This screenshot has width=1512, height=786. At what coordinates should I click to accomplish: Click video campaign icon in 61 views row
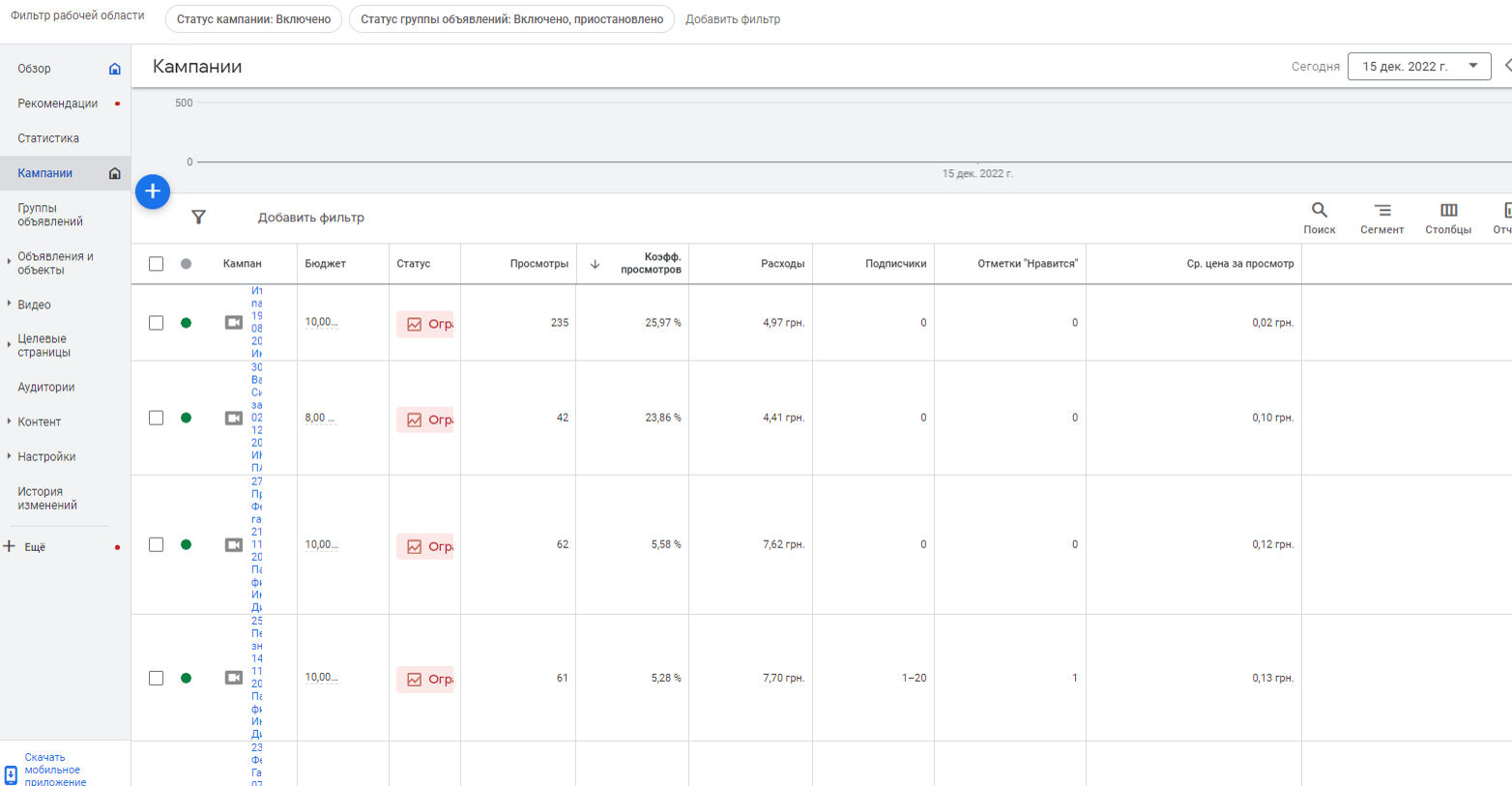click(x=234, y=678)
